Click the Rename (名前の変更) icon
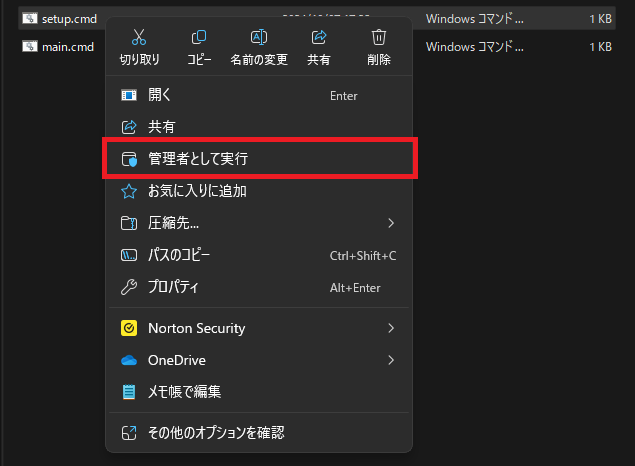The width and height of the screenshot is (635, 466). (x=258, y=38)
